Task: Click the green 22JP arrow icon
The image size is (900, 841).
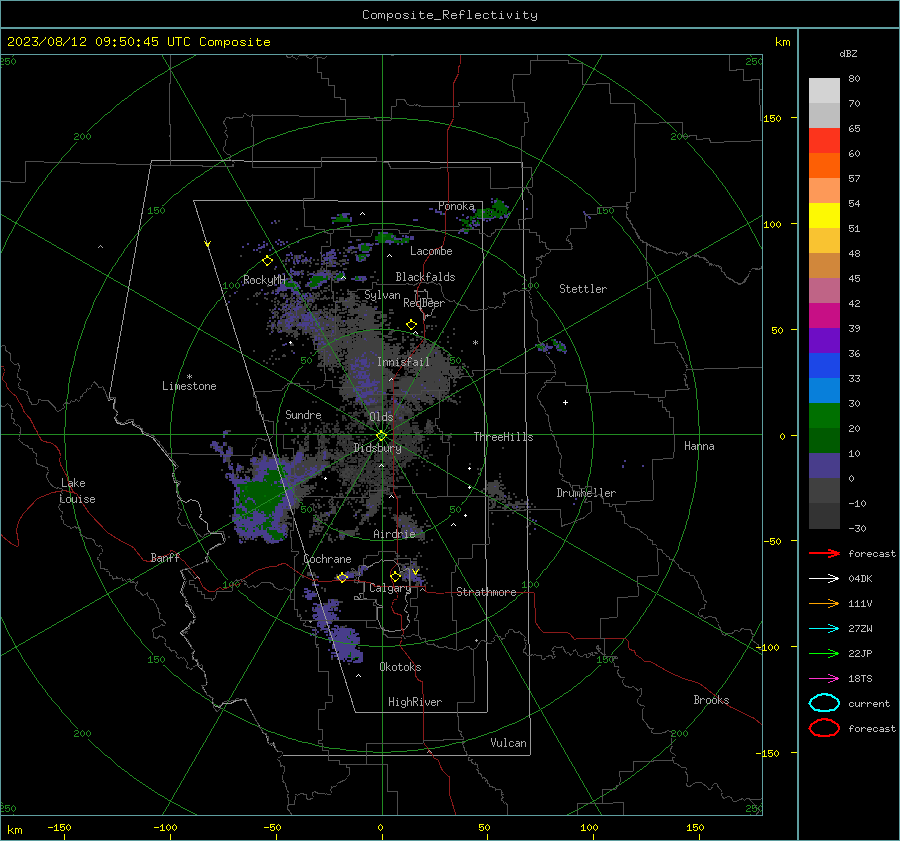Action: click(824, 653)
